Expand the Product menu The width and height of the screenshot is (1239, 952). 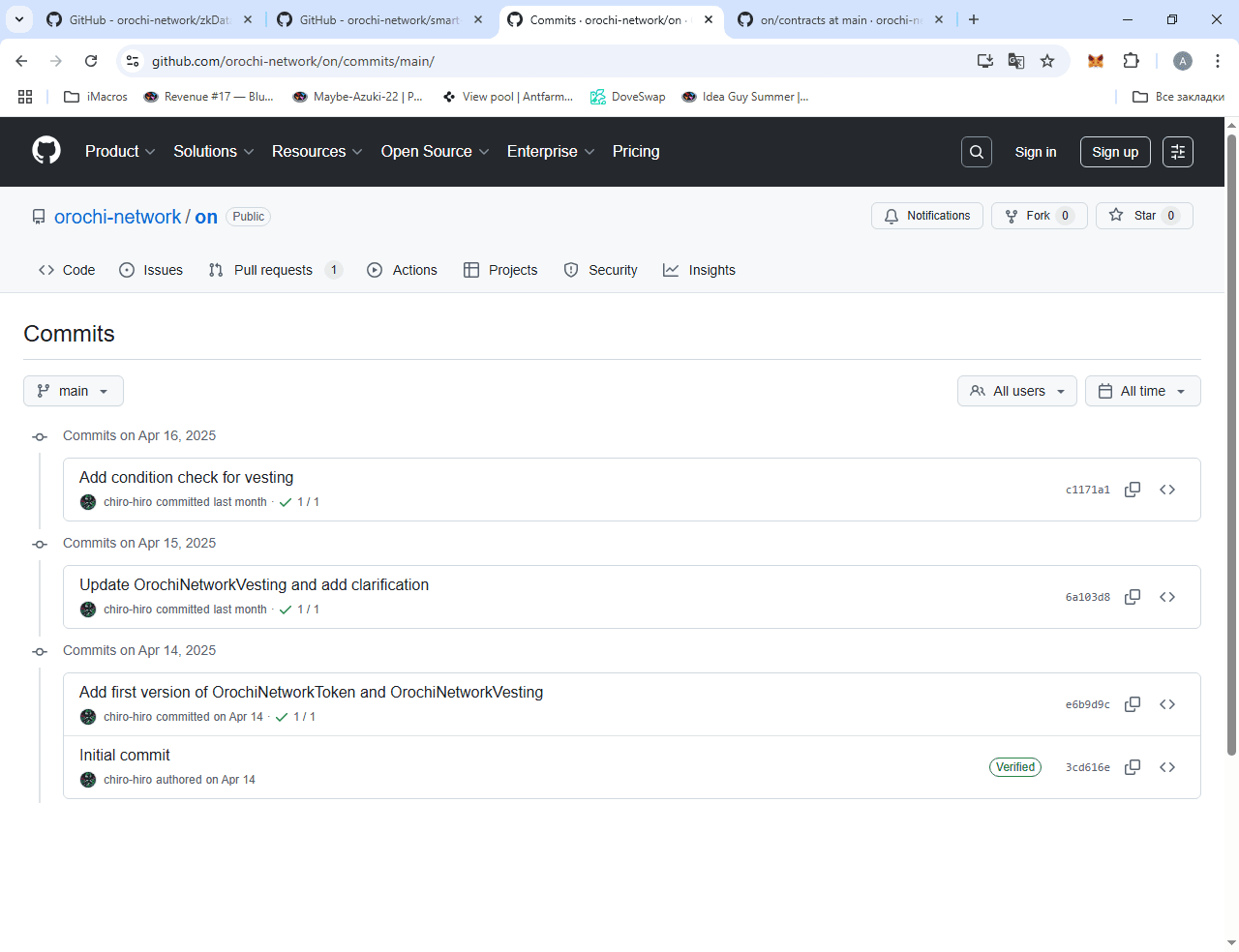pyautogui.click(x=120, y=152)
